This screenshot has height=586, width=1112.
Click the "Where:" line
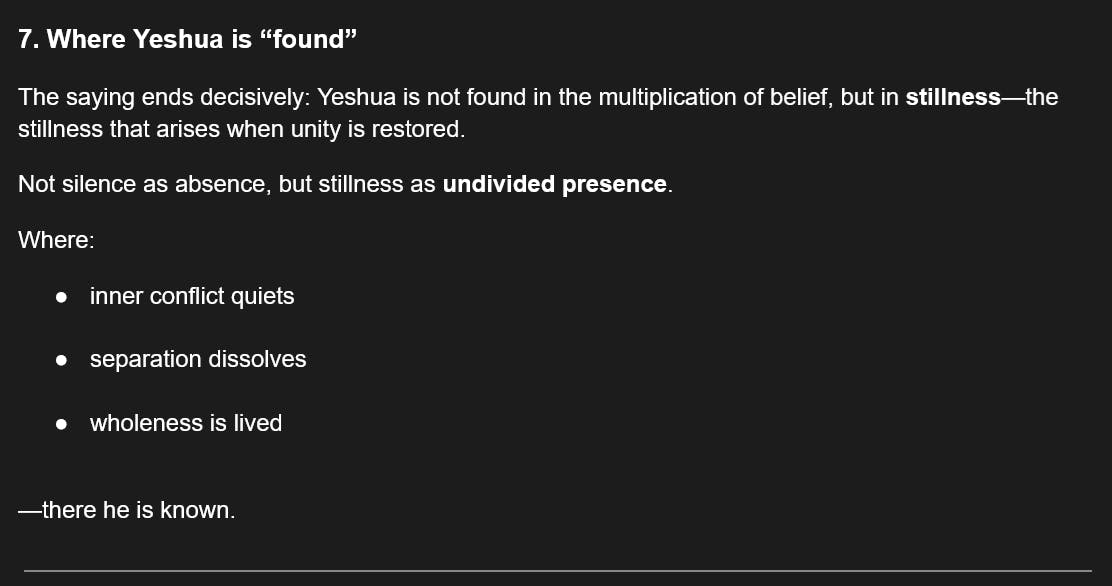point(56,241)
